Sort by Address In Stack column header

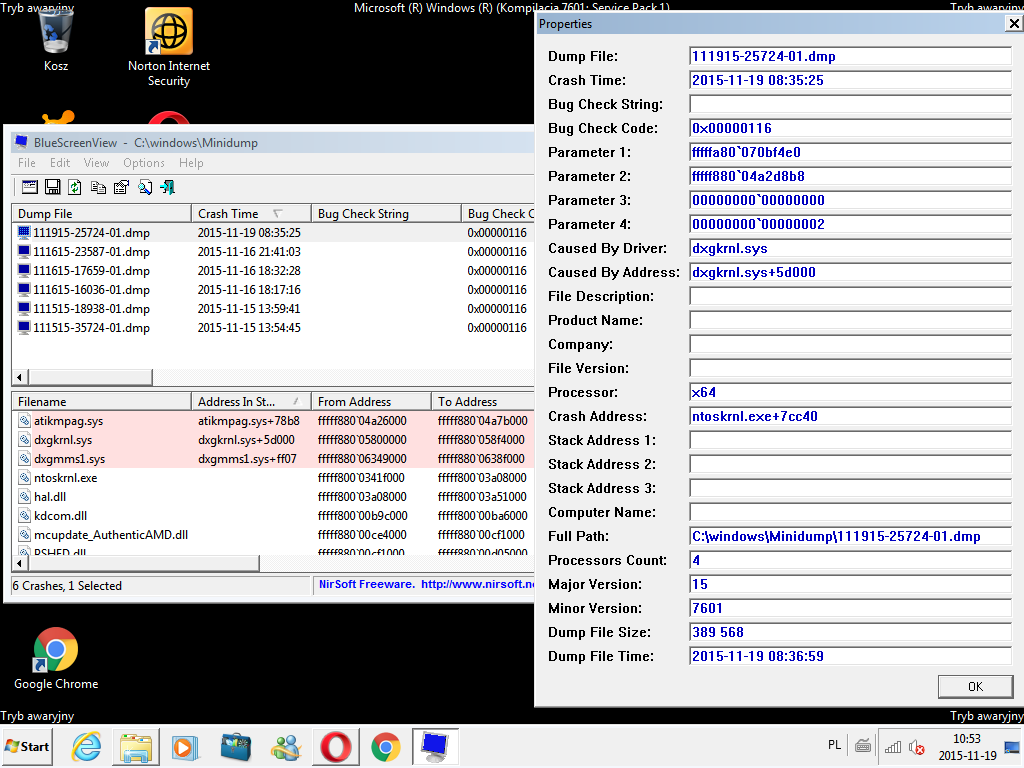pos(251,402)
